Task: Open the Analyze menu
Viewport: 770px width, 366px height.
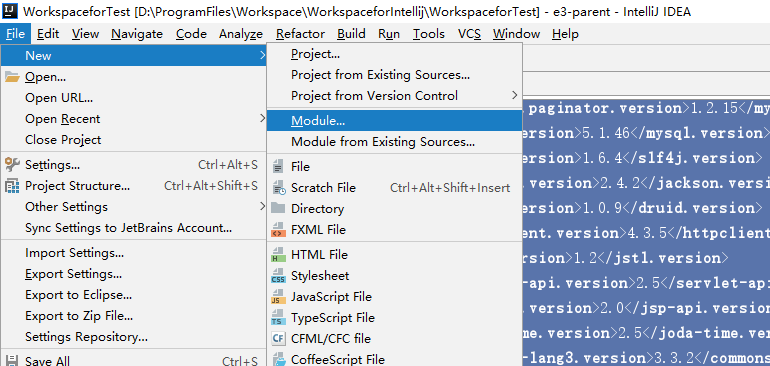Action: point(241,34)
